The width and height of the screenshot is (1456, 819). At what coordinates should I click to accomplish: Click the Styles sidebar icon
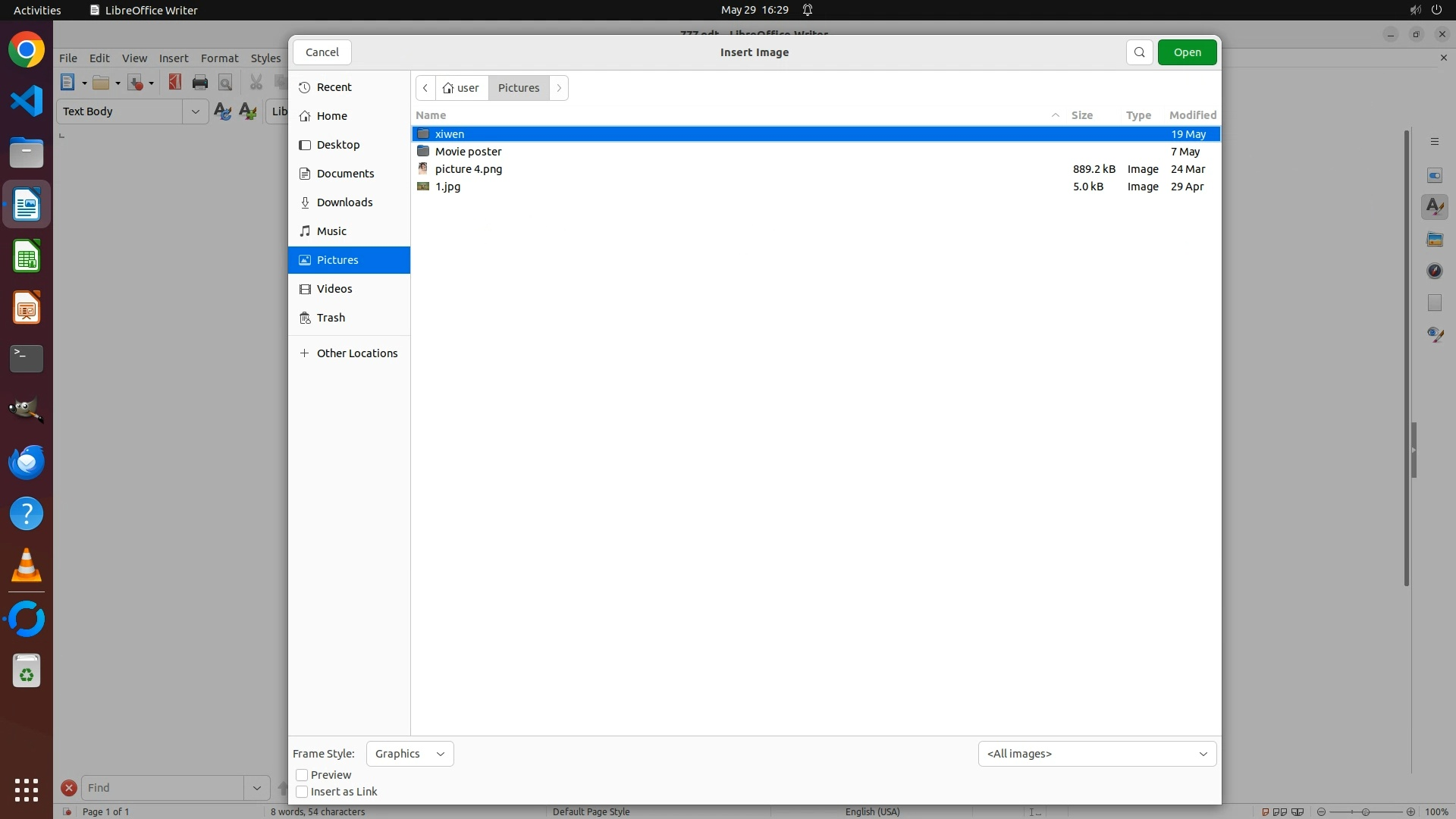[1434, 207]
